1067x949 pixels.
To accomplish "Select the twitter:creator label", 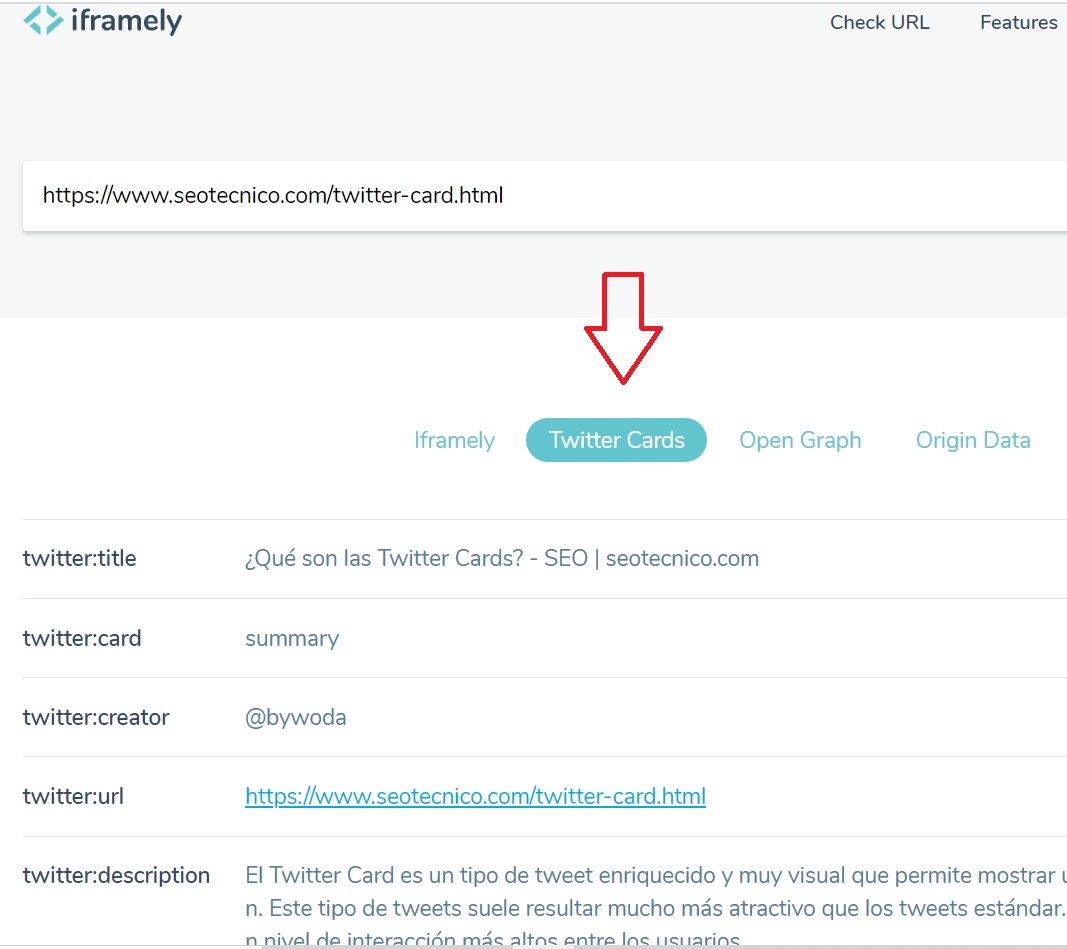I will [x=96, y=717].
